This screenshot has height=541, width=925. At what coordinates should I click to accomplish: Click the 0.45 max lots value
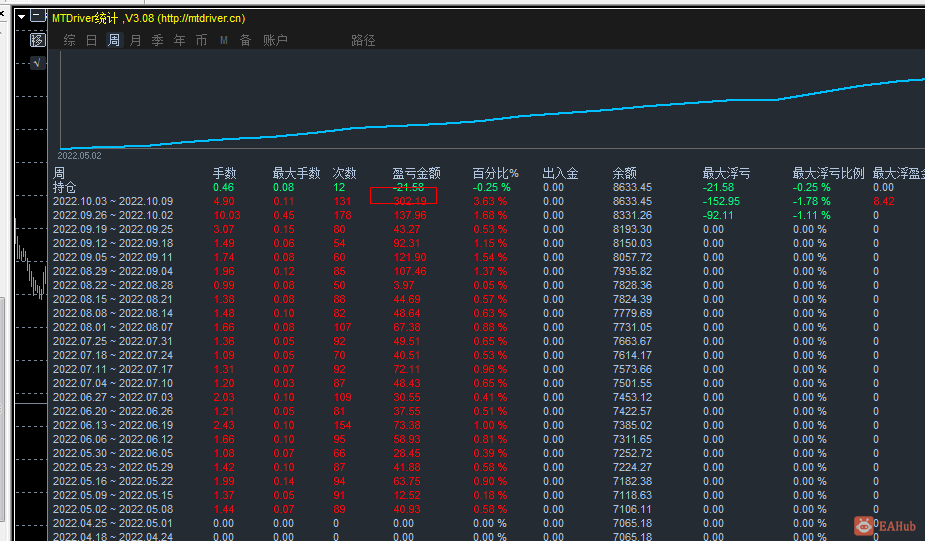click(284, 215)
